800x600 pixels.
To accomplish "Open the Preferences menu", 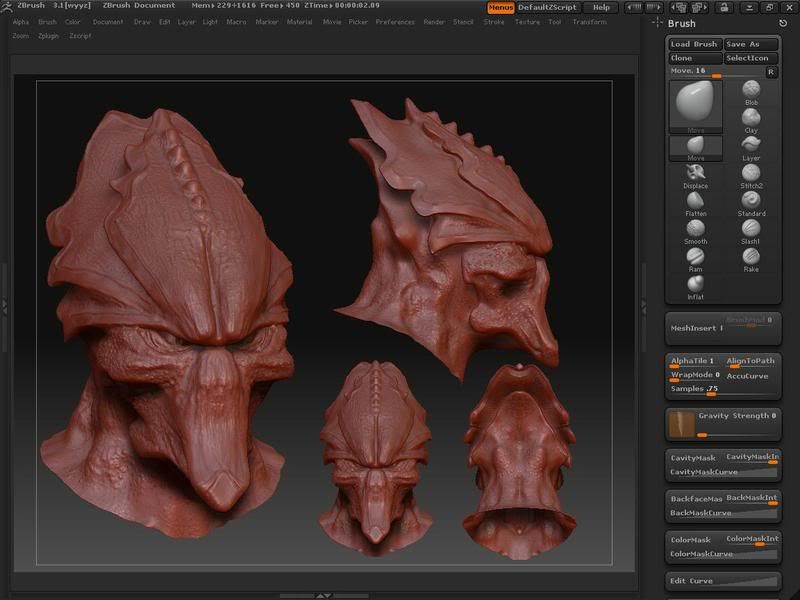I will tap(395, 21).
